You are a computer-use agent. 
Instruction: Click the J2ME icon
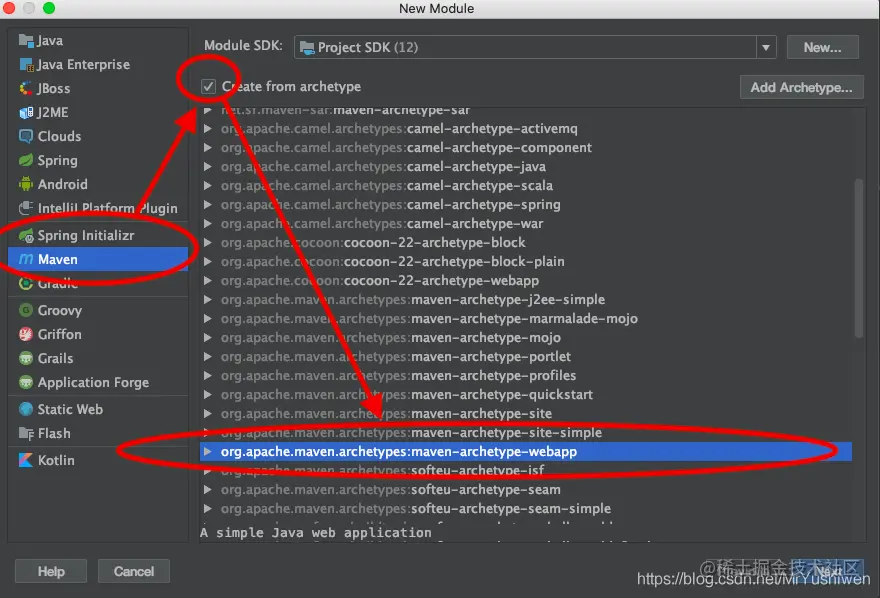(26, 113)
